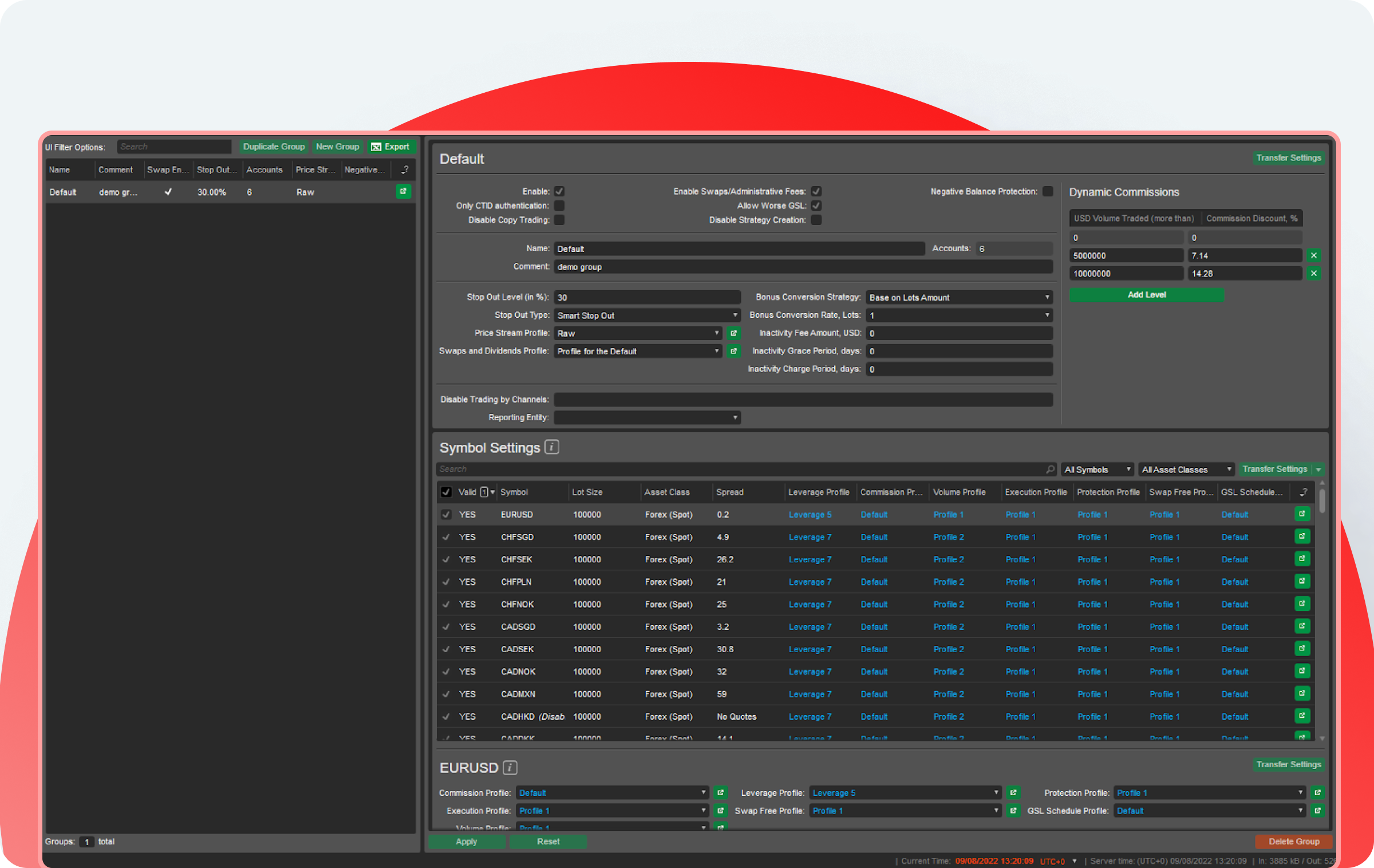Viewport: 1374px width, 868px height.
Task: Open CHFNOK row popout icon
Action: (x=1302, y=603)
